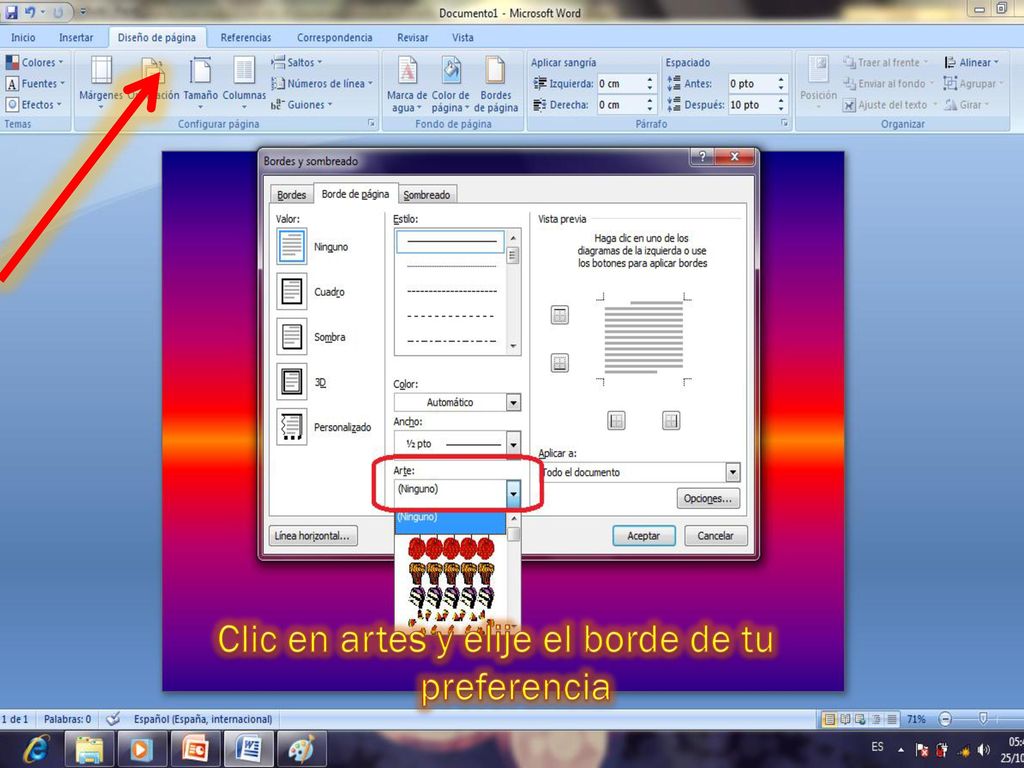1024x768 pixels.
Task: Open the Sombreado dialog tab
Action: [x=426, y=195]
